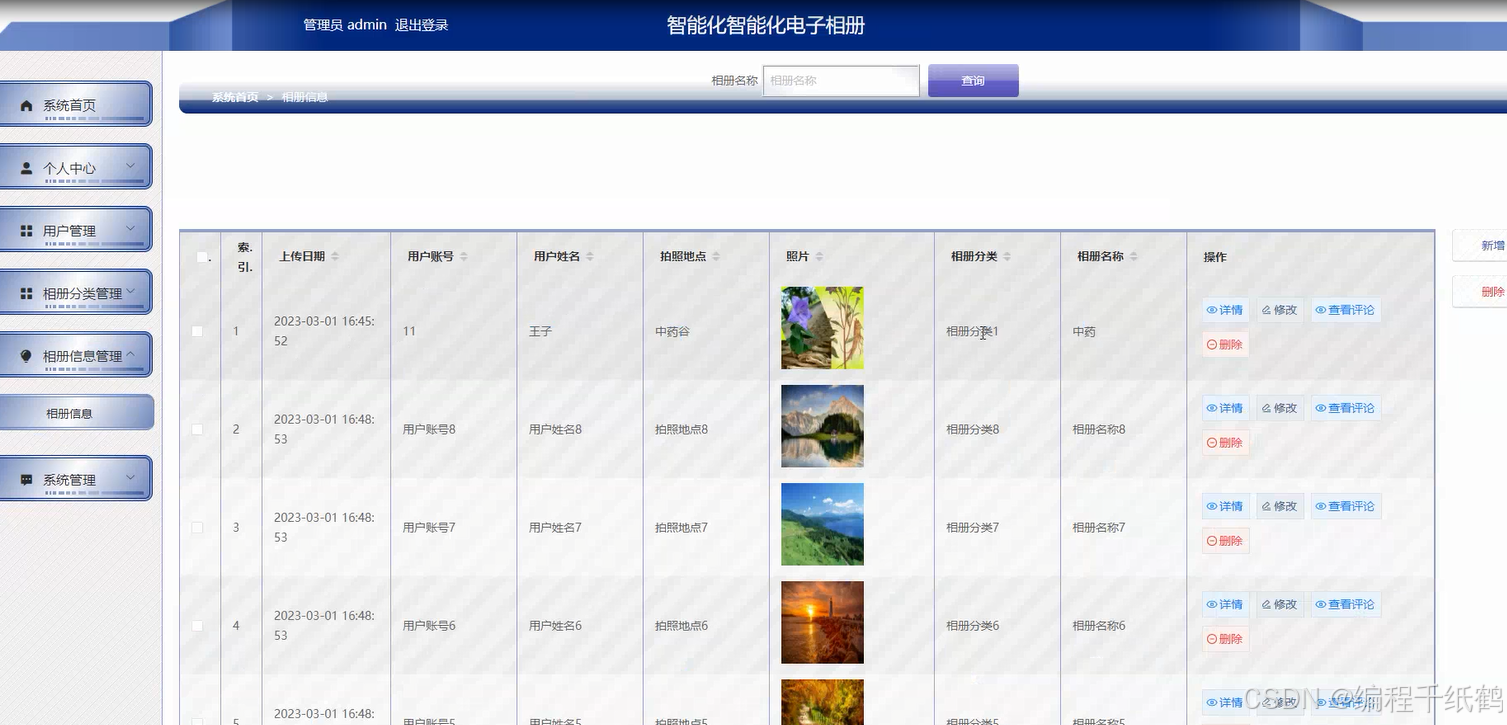The image size is (1507, 725).
Task: Check the checkbox for row 2
Action: [x=197, y=429]
